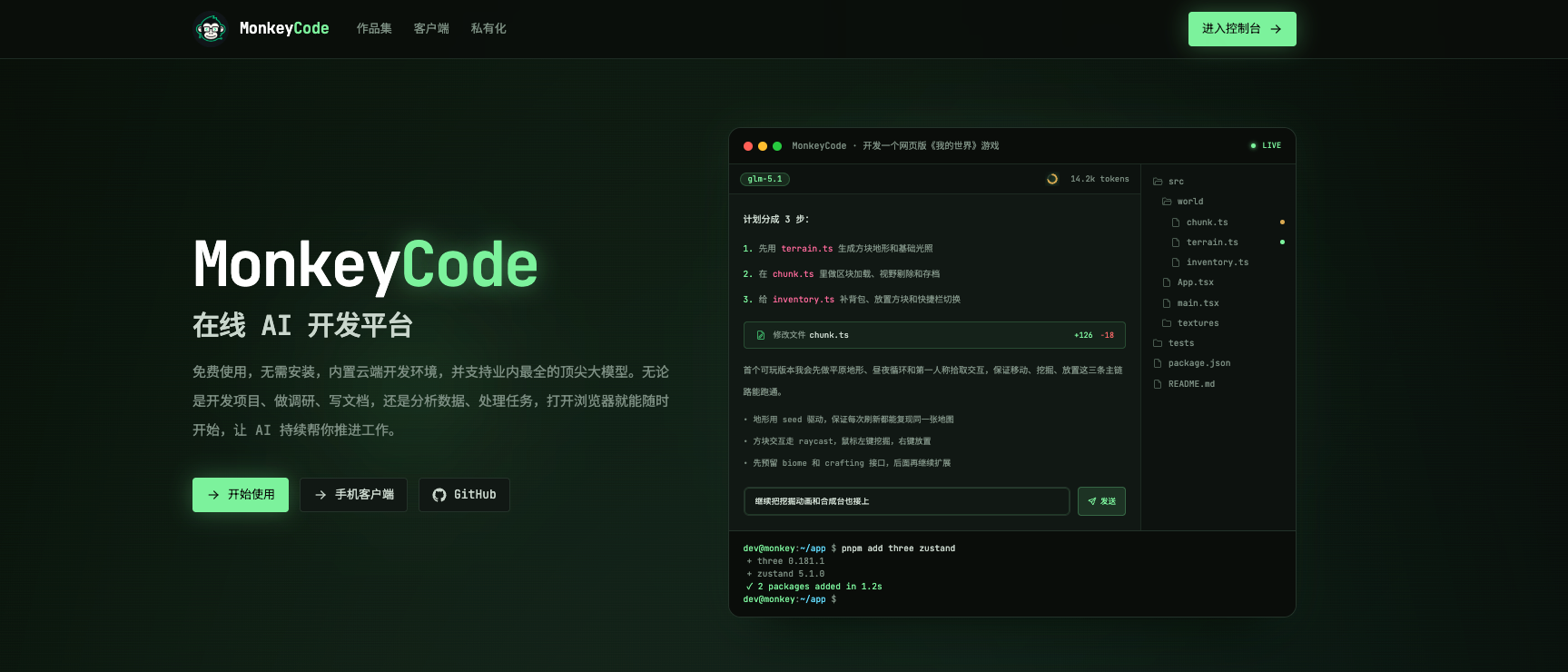Focus the chat message input field
The height and width of the screenshot is (672, 1568).
coord(906,501)
